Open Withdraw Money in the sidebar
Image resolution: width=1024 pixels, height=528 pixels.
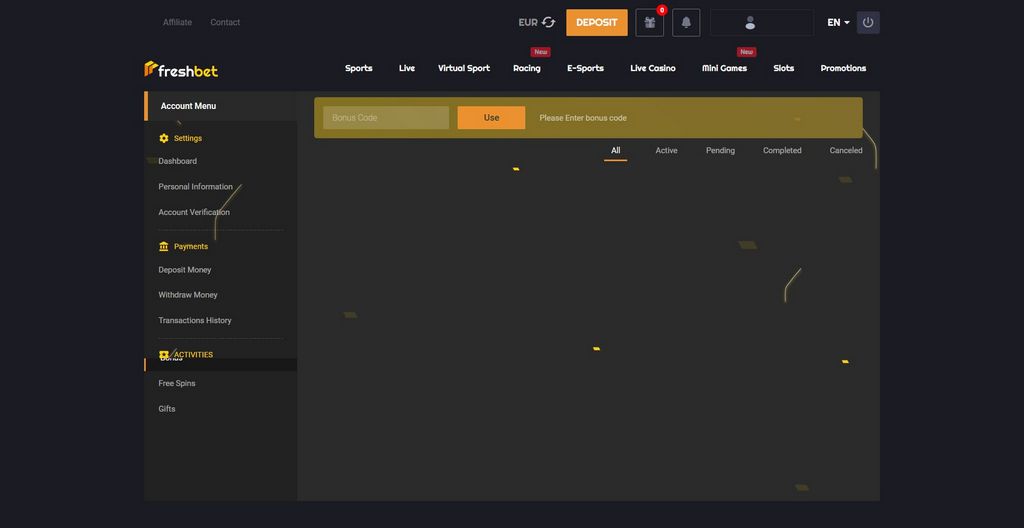(x=188, y=295)
